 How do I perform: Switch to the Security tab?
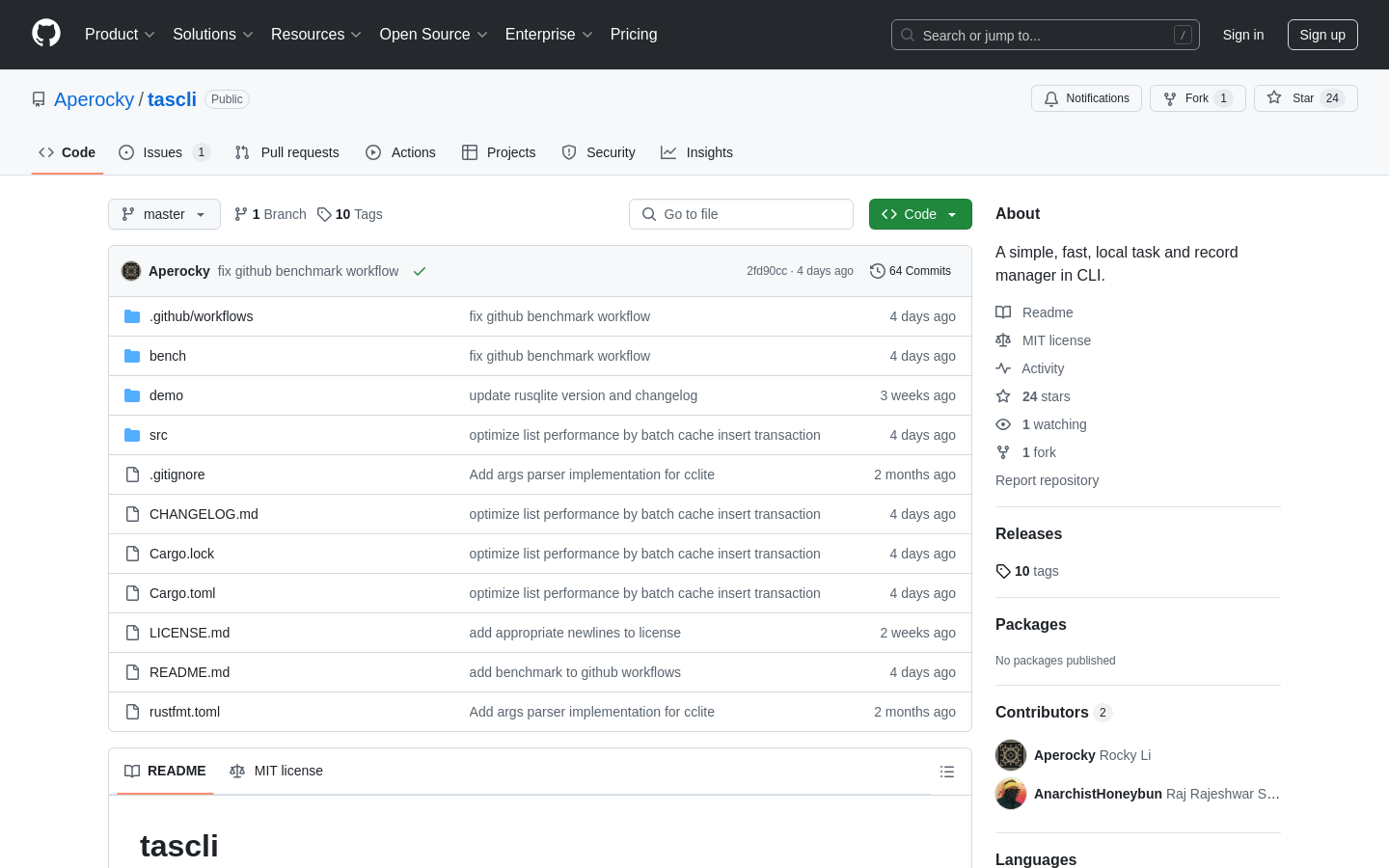pyautogui.click(x=598, y=152)
